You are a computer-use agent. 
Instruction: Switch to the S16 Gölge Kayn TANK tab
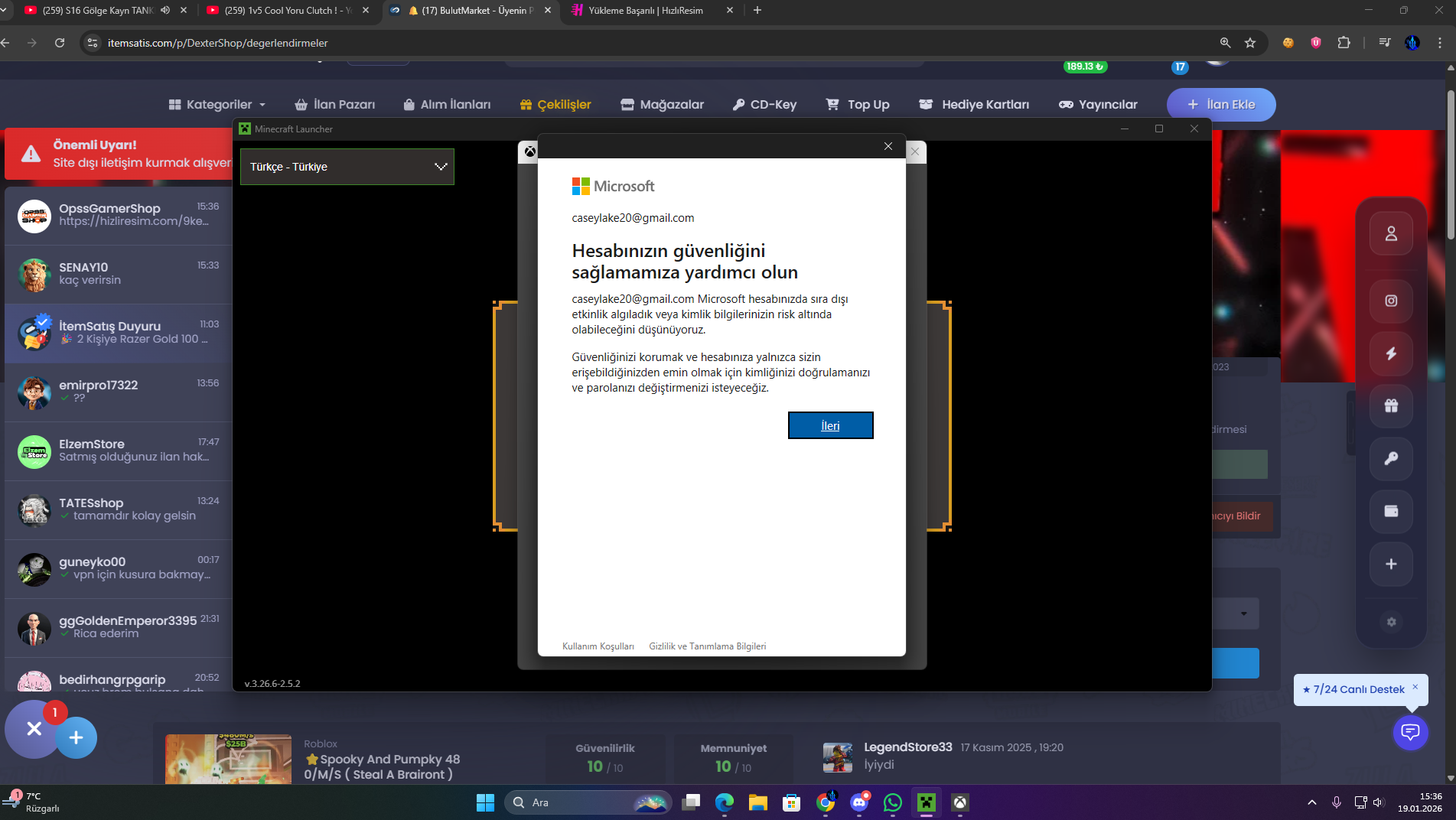point(98,10)
